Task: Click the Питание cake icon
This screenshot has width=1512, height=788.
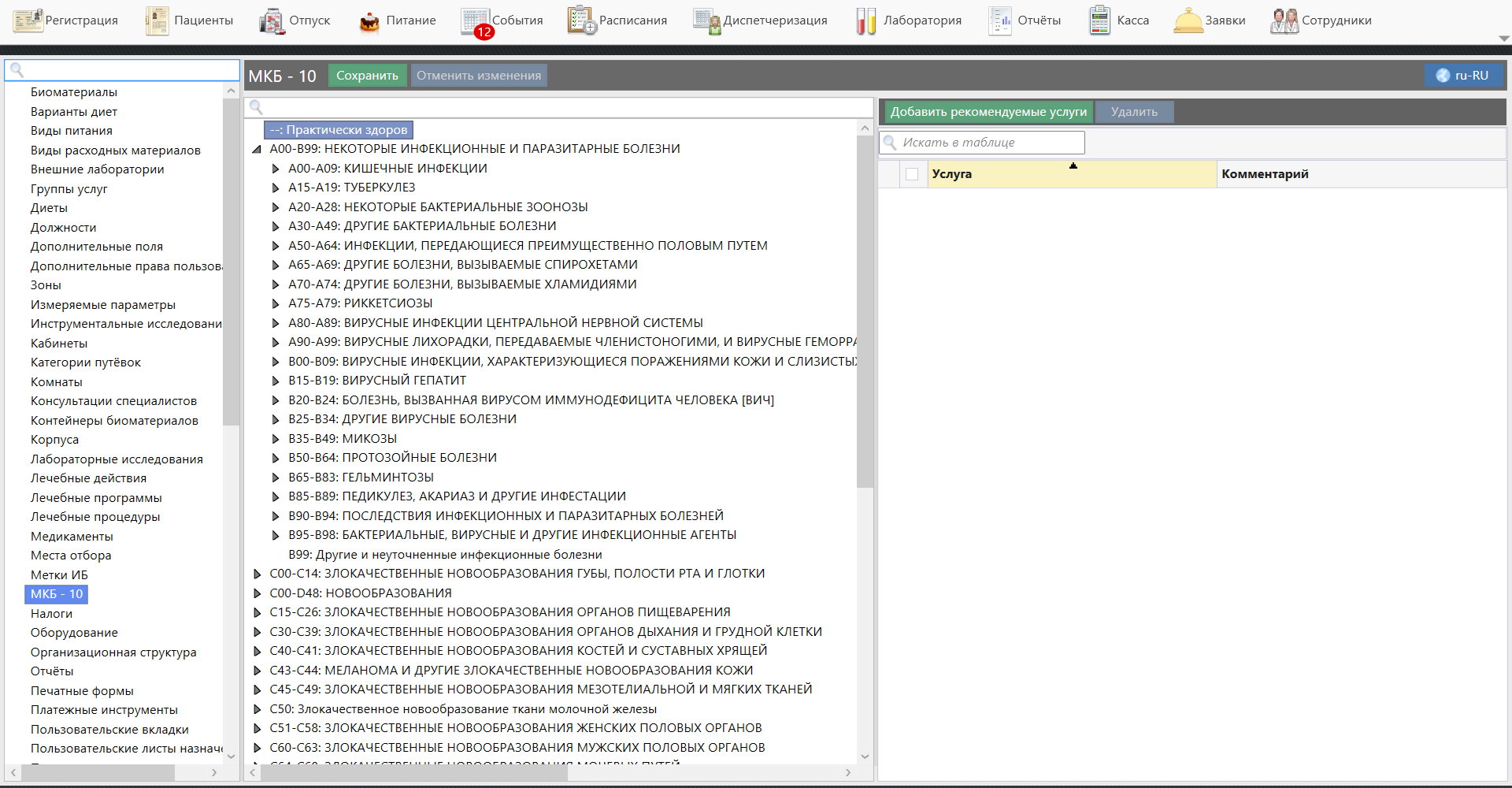Action: [x=369, y=21]
